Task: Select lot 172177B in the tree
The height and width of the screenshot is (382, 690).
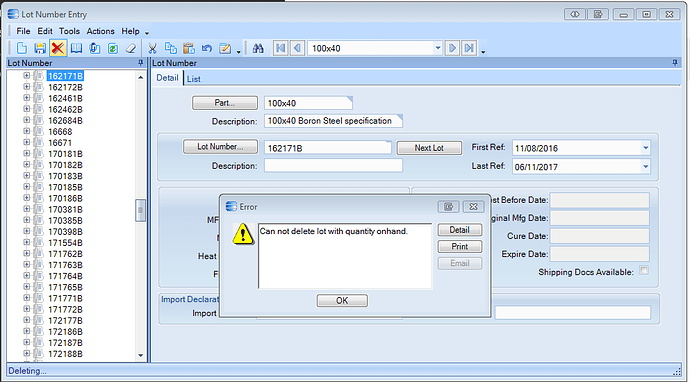Action: pos(65,320)
